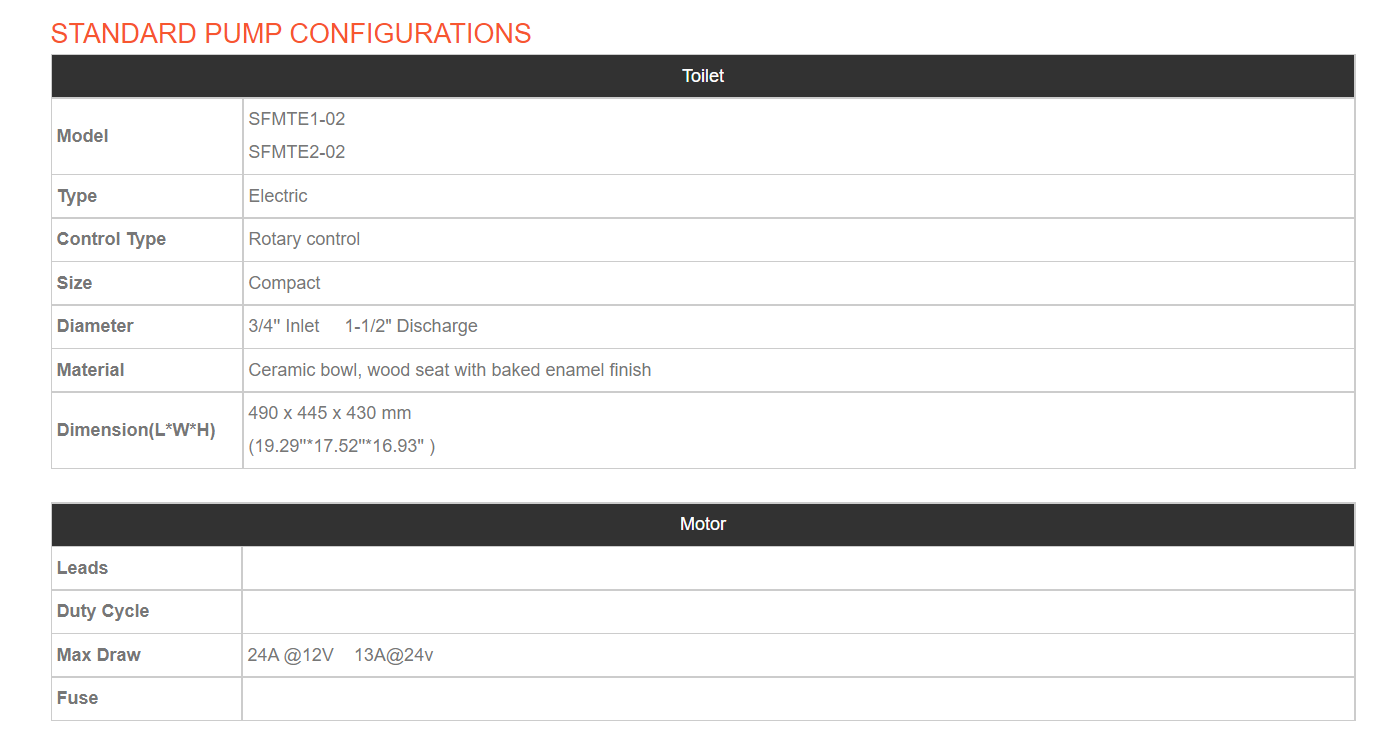Click the Standard Pump Configurations heading
Screen dimensions: 1375x743
(291, 33)
